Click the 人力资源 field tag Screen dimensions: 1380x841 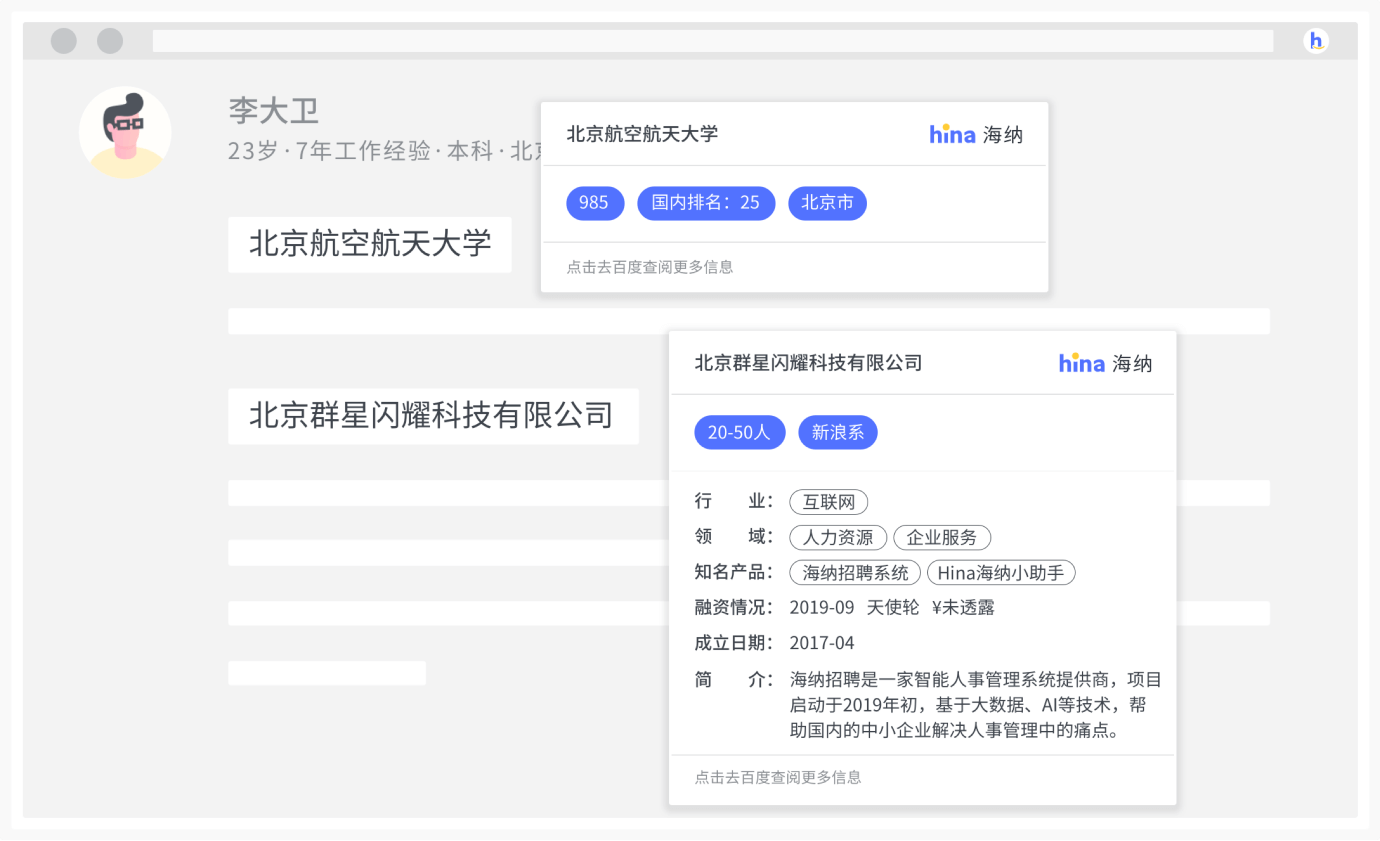[838, 538]
